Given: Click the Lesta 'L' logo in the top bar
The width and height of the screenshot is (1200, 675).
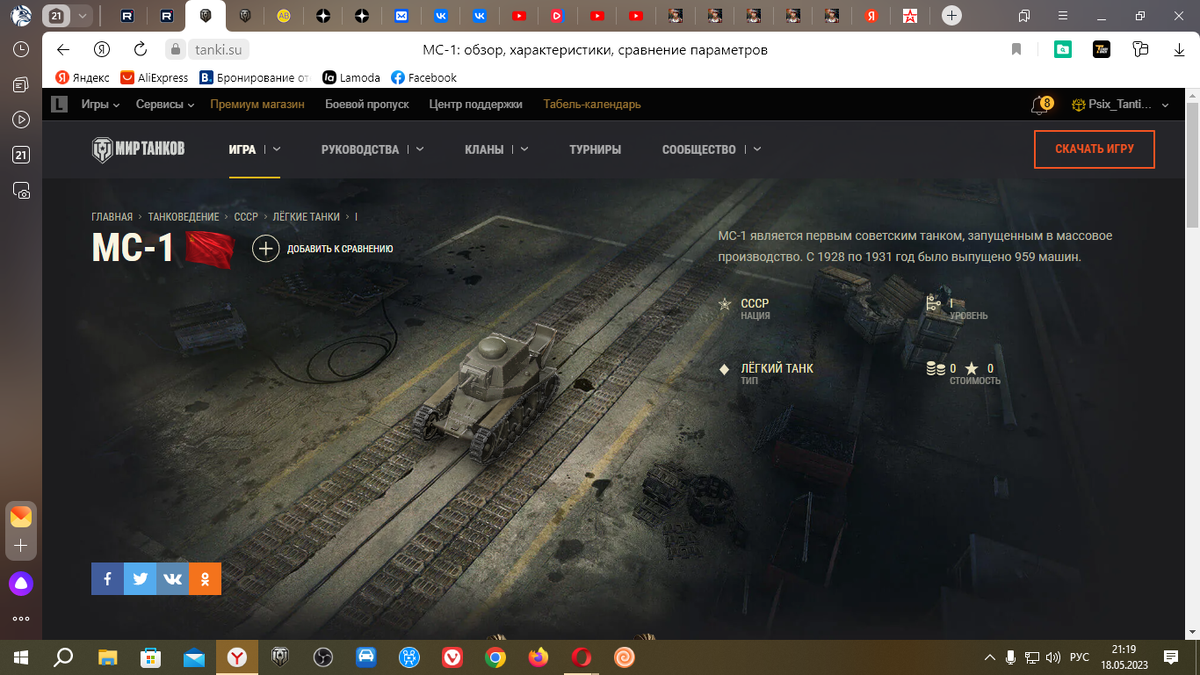Looking at the screenshot, I should pyautogui.click(x=59, y=104).
